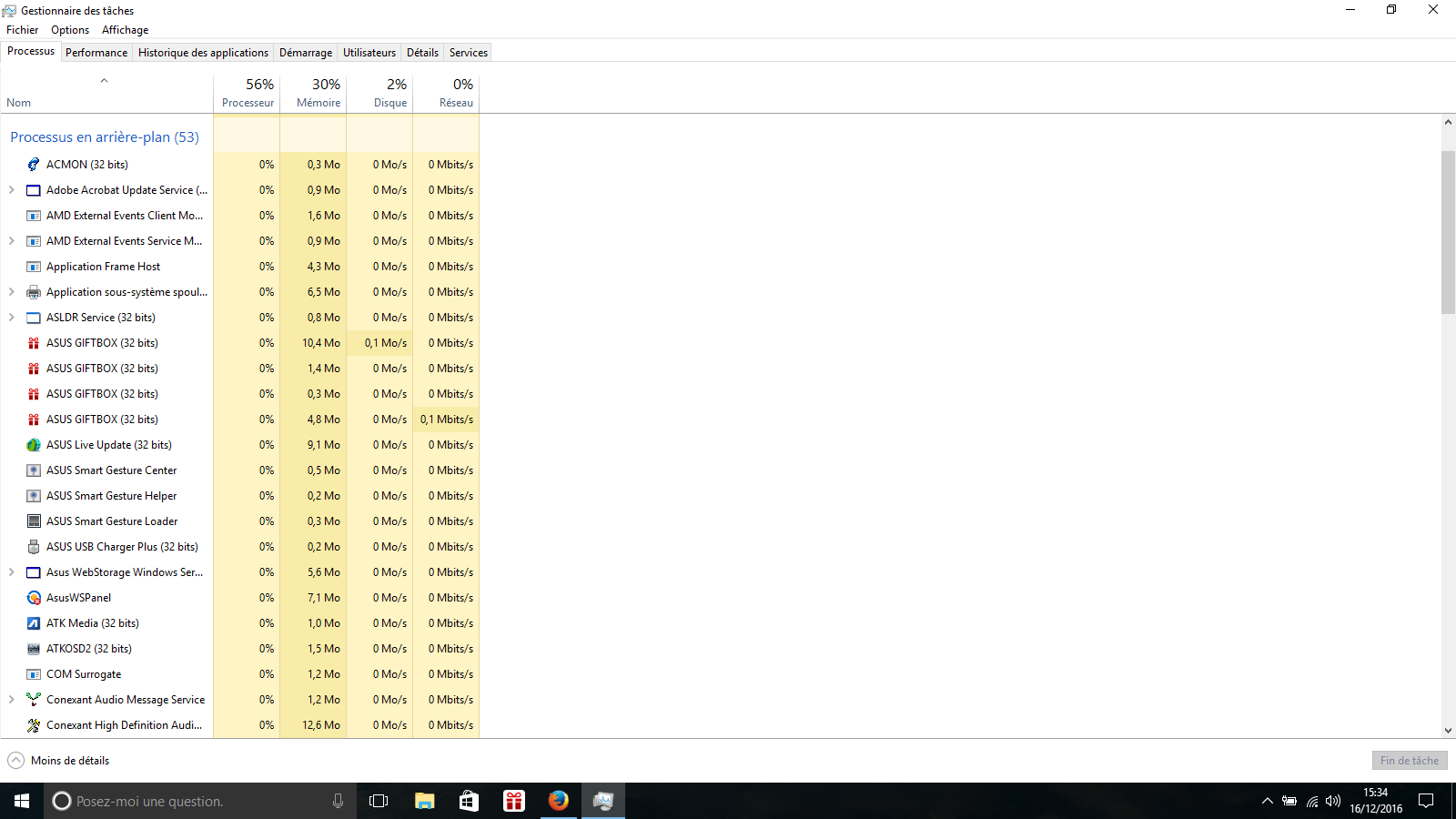Open the Options menu

tap(70, 30)
